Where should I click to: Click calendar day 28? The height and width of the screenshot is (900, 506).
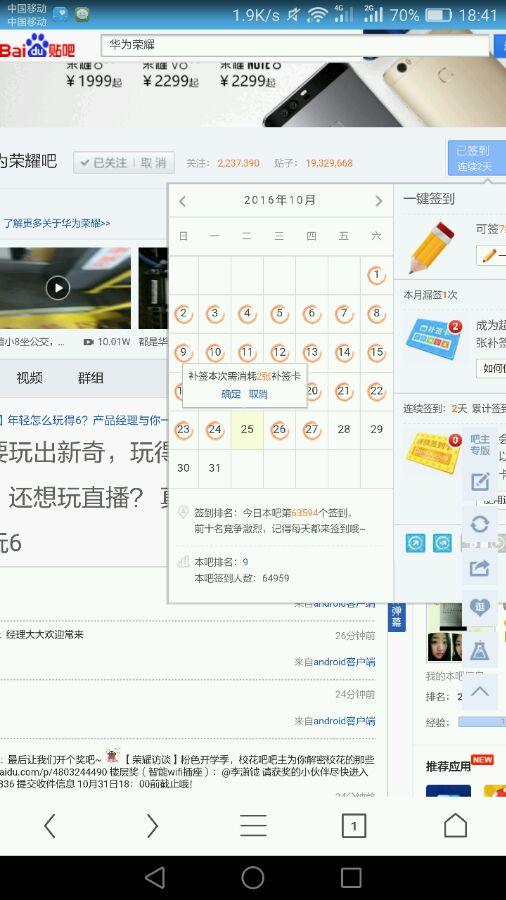(344, 429)
